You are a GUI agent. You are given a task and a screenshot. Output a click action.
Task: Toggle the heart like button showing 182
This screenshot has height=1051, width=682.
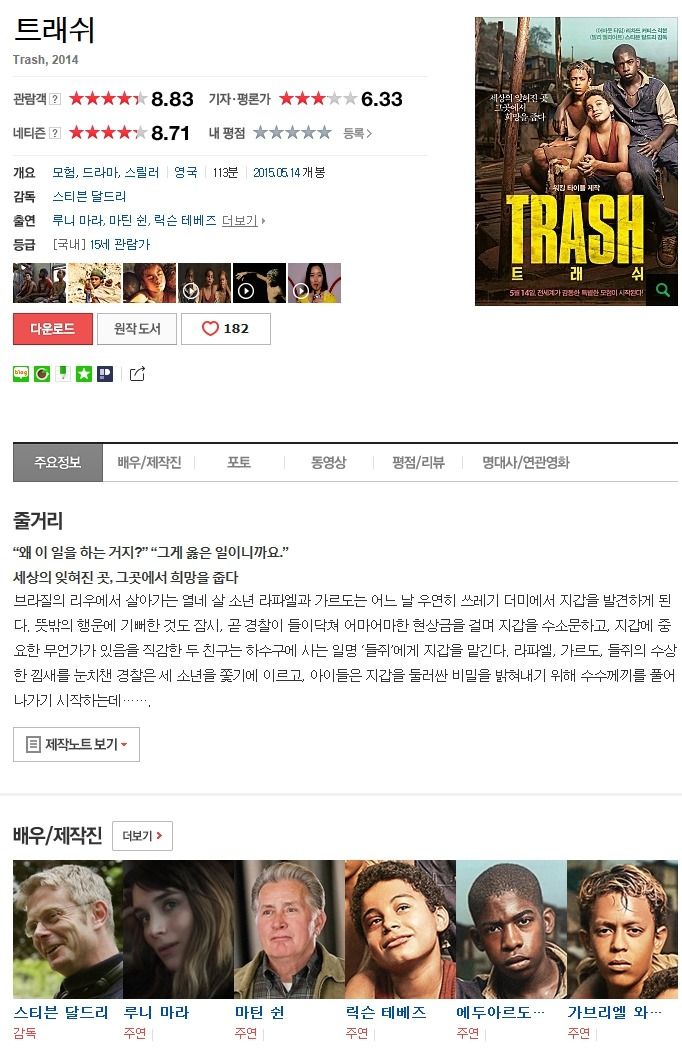coord(226,328)
